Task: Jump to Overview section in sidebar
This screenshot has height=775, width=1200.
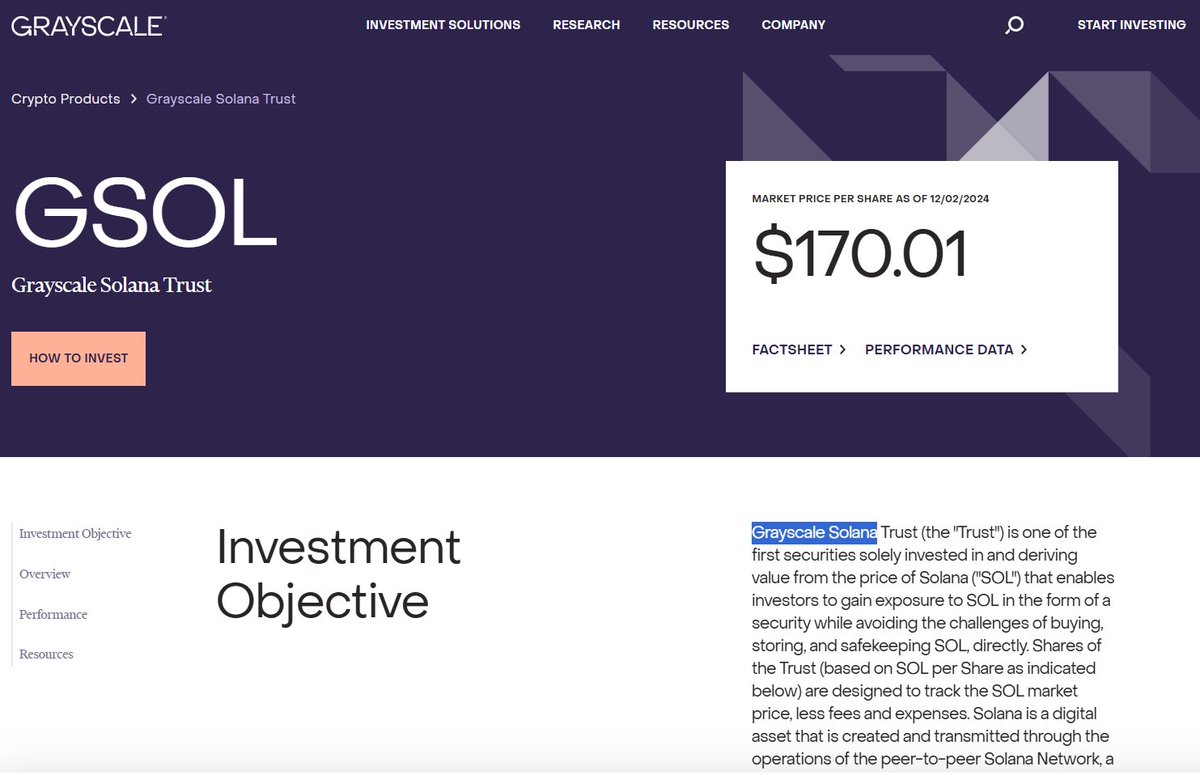Action: pyautogui.click(x=45, y=574)
